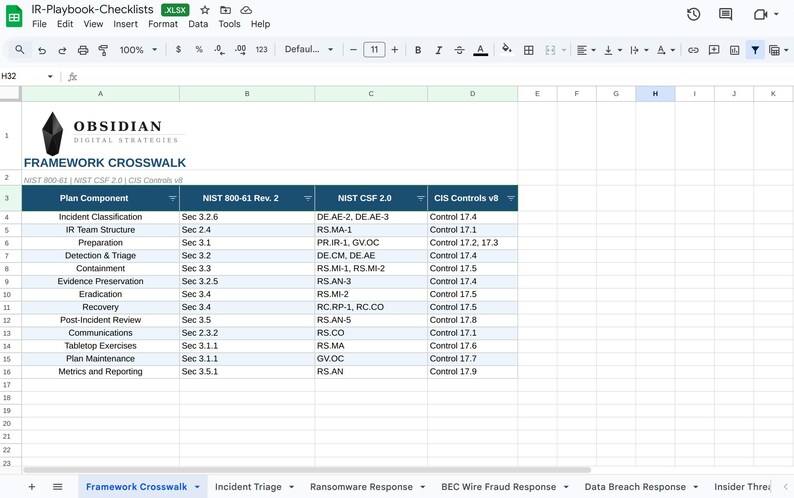This screenshot has height=498, width=794.
Task: Toggle the filter funnel button
Action: [x=755, y=50]
